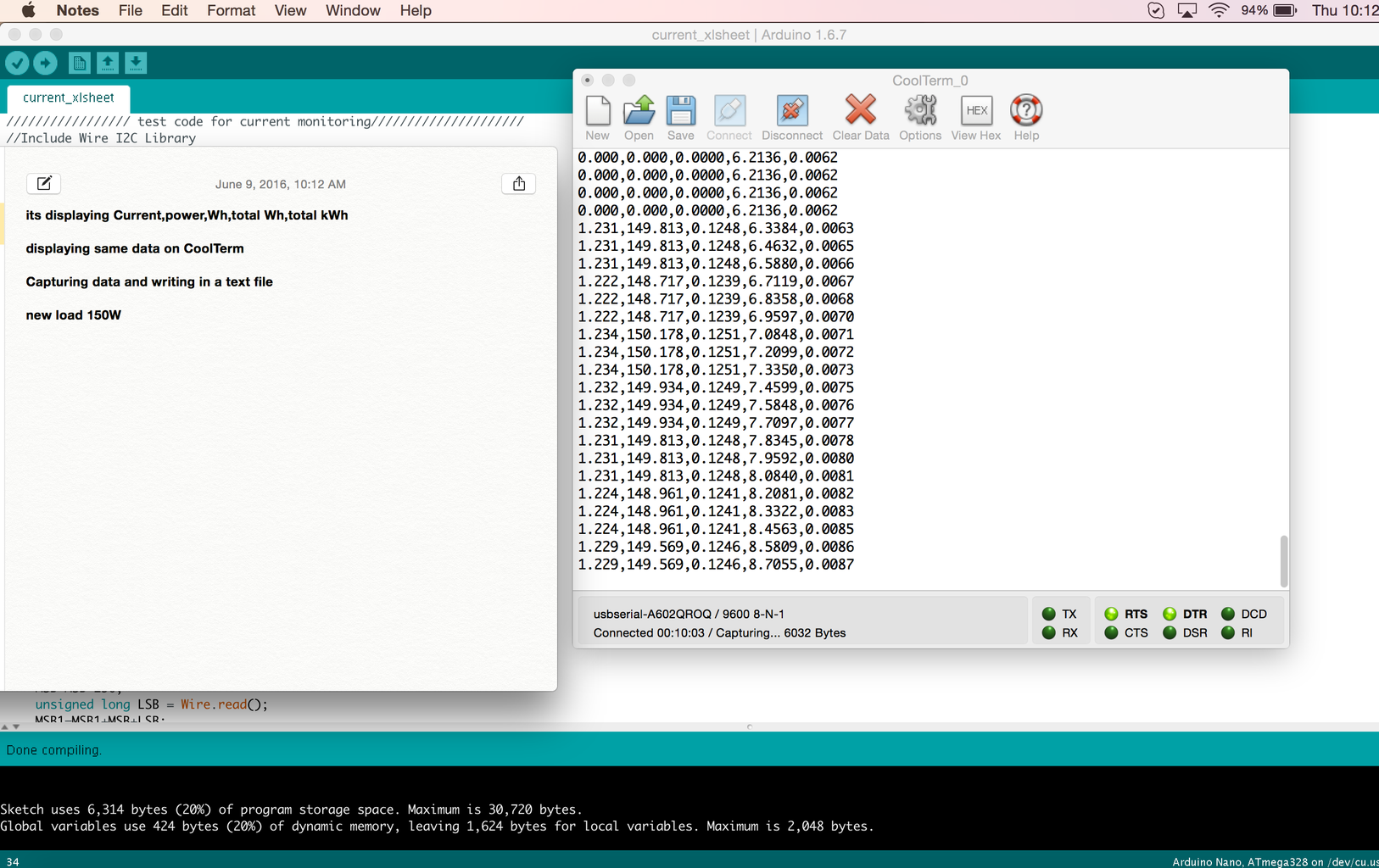Click the "Connected 00:10:03 / Capturing" status text
The image size is (1379, 868).
point(720,632)
